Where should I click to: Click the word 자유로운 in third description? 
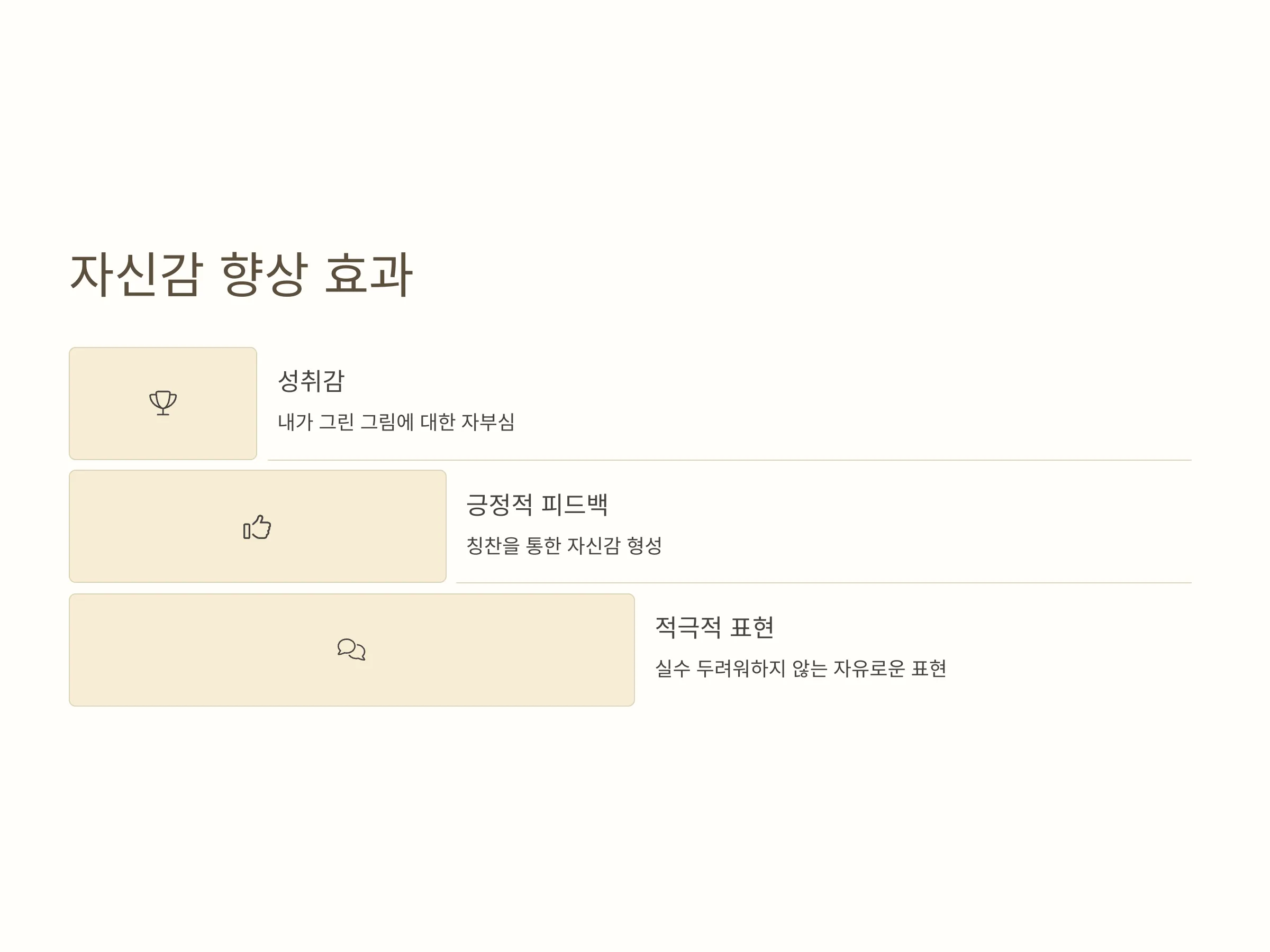[869, 669]
